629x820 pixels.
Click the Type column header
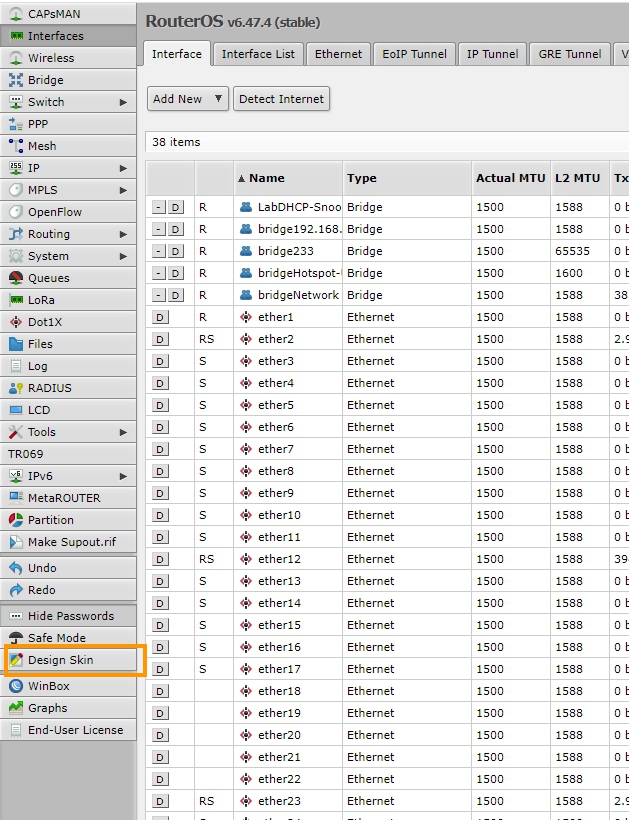pos(407,178)
